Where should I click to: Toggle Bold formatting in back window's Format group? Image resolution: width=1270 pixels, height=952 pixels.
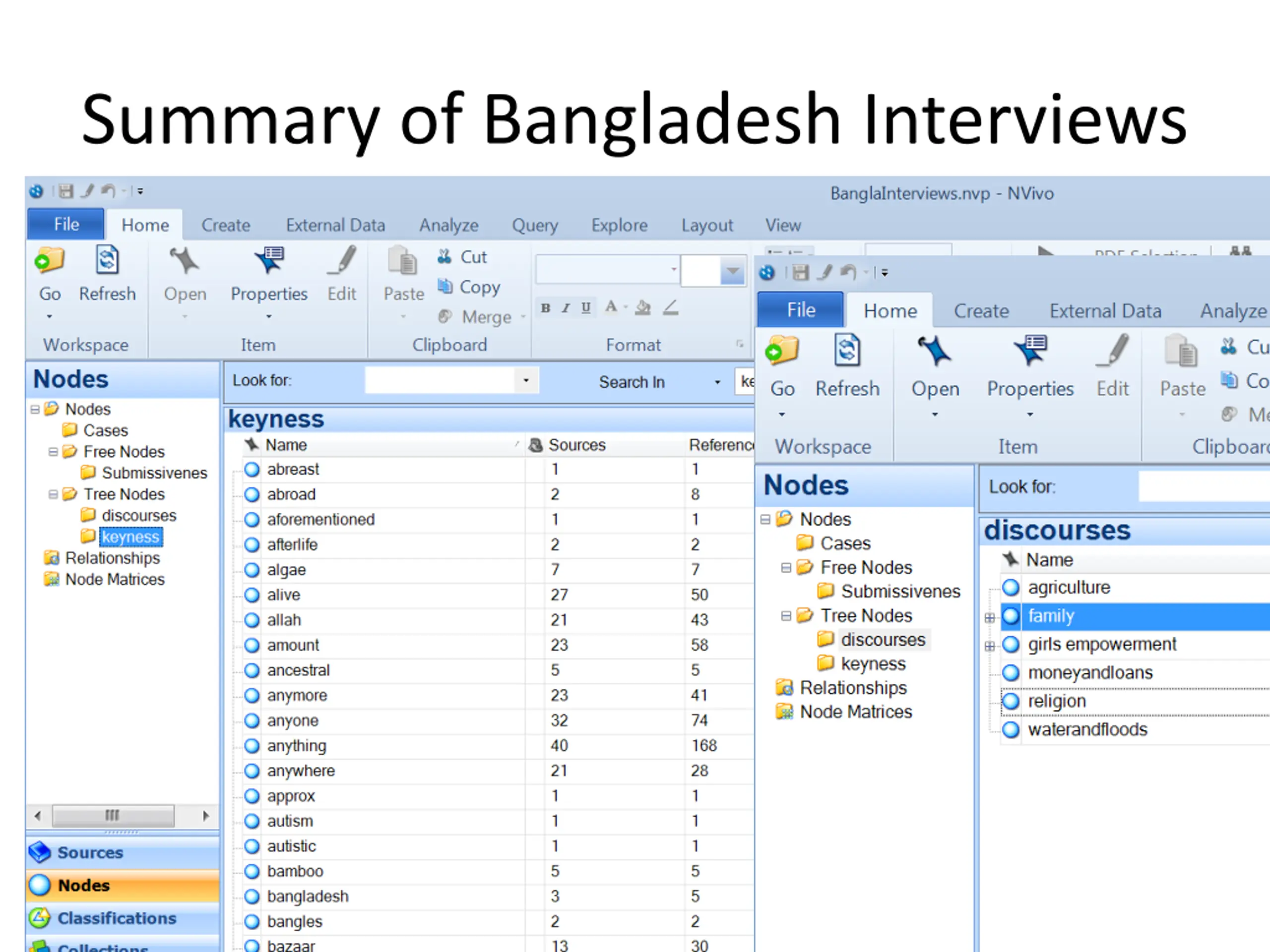[x=545, y=308]
